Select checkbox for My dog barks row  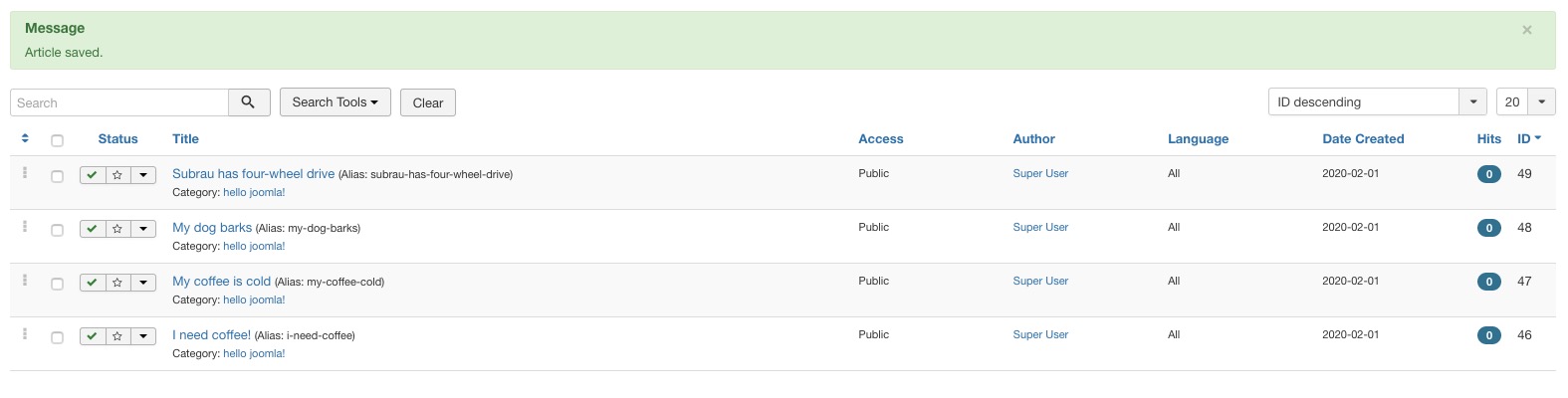tap(57, 230)
